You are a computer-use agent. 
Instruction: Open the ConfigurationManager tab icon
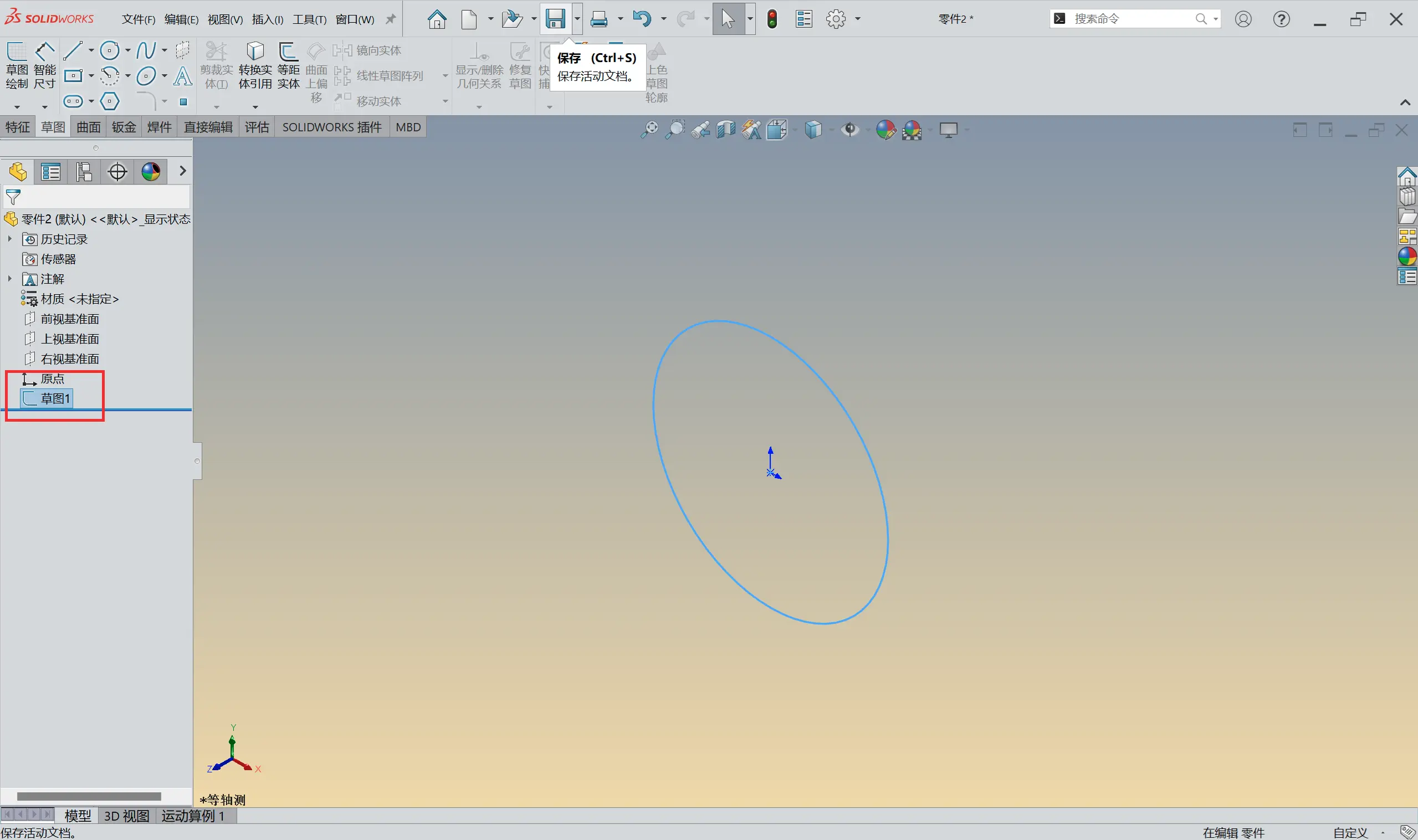[84, 172]
